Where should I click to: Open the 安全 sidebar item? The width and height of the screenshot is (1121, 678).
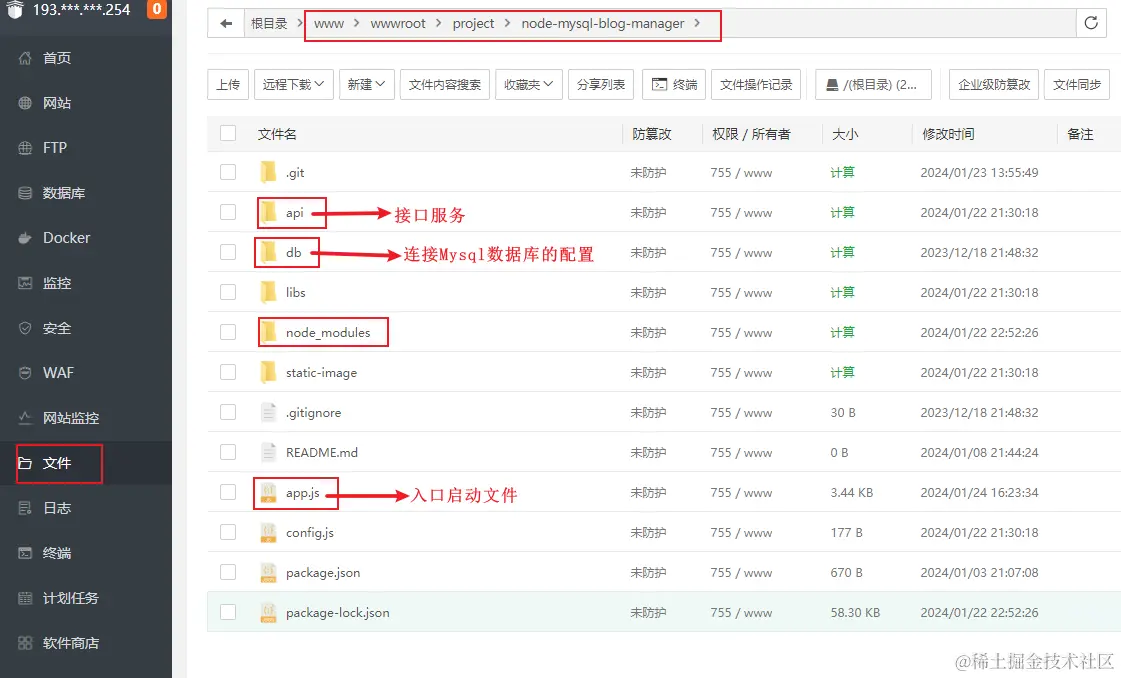tap(86, 328)
